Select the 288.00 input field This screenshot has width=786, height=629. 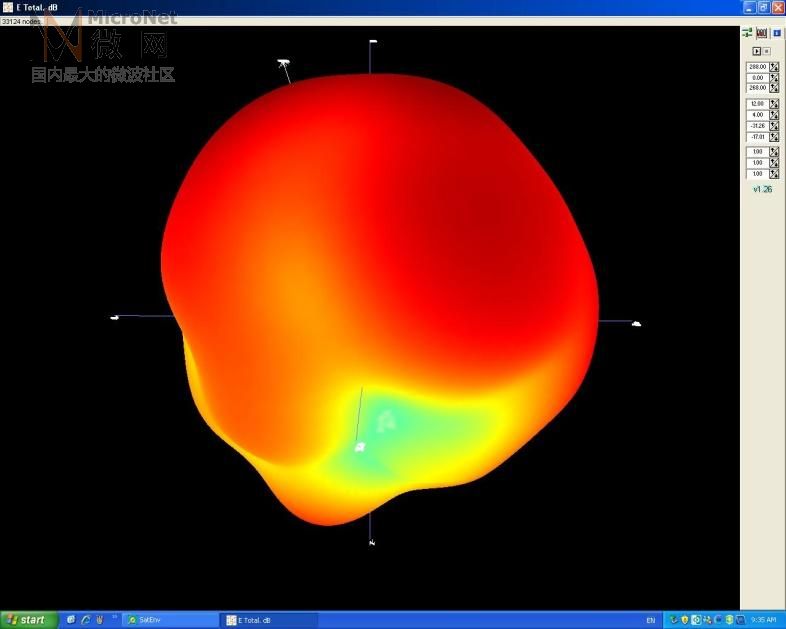pos(757,67)
